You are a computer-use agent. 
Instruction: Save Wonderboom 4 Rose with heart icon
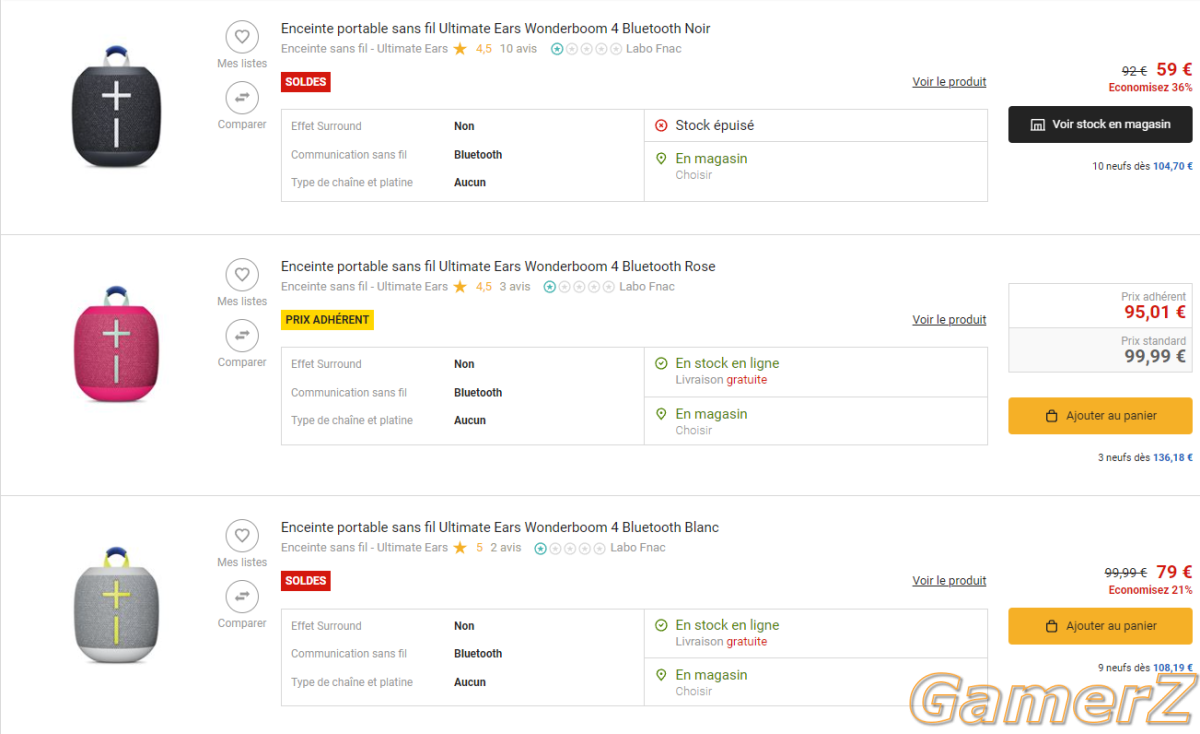tap(241, 275)
